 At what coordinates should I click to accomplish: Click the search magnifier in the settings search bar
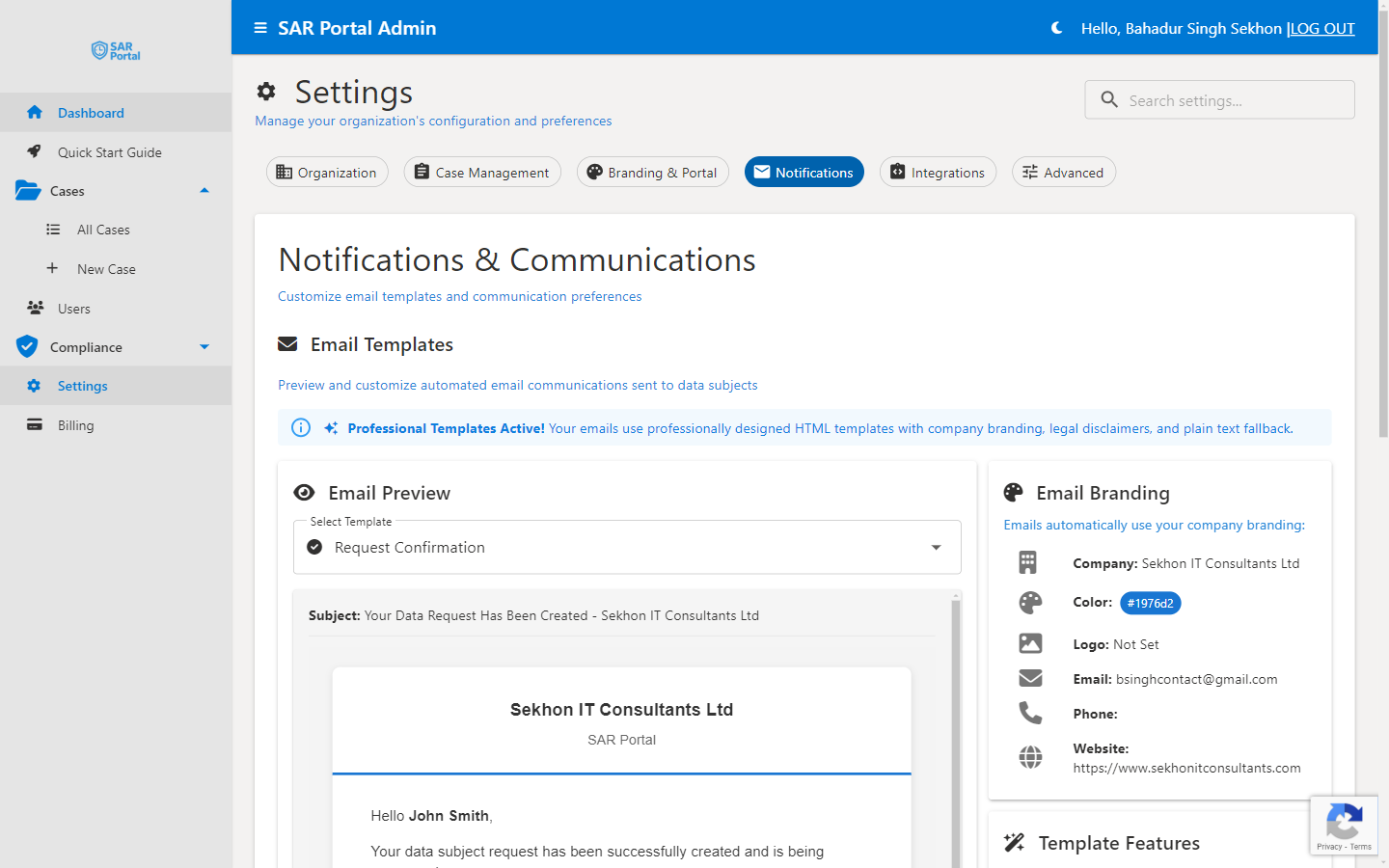(1108, 99)
